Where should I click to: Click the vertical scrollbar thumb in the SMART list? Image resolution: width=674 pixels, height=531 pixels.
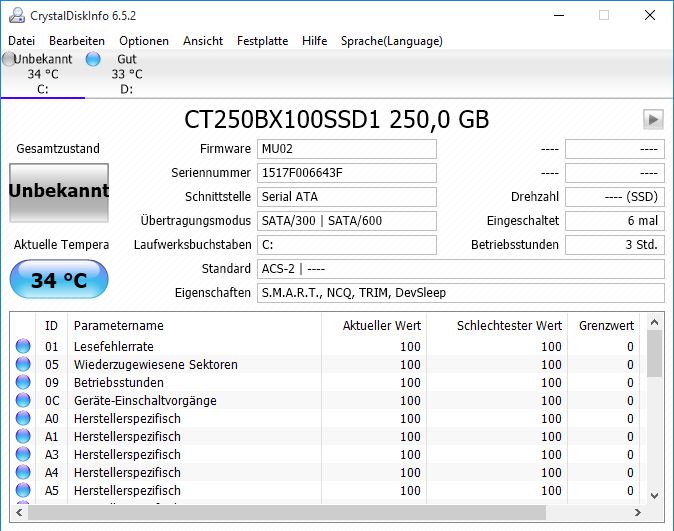click(x=654, y=353)
